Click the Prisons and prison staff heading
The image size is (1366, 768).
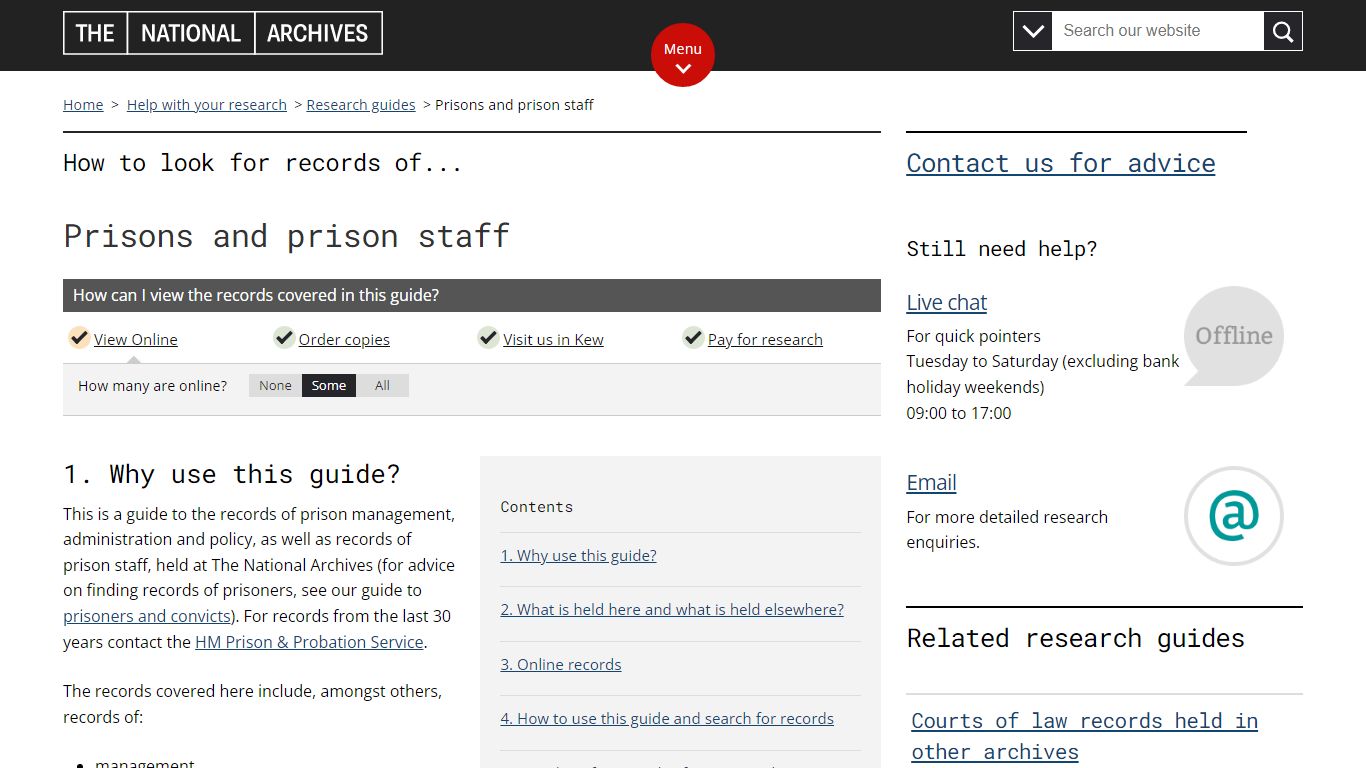(x=287, y=236)
